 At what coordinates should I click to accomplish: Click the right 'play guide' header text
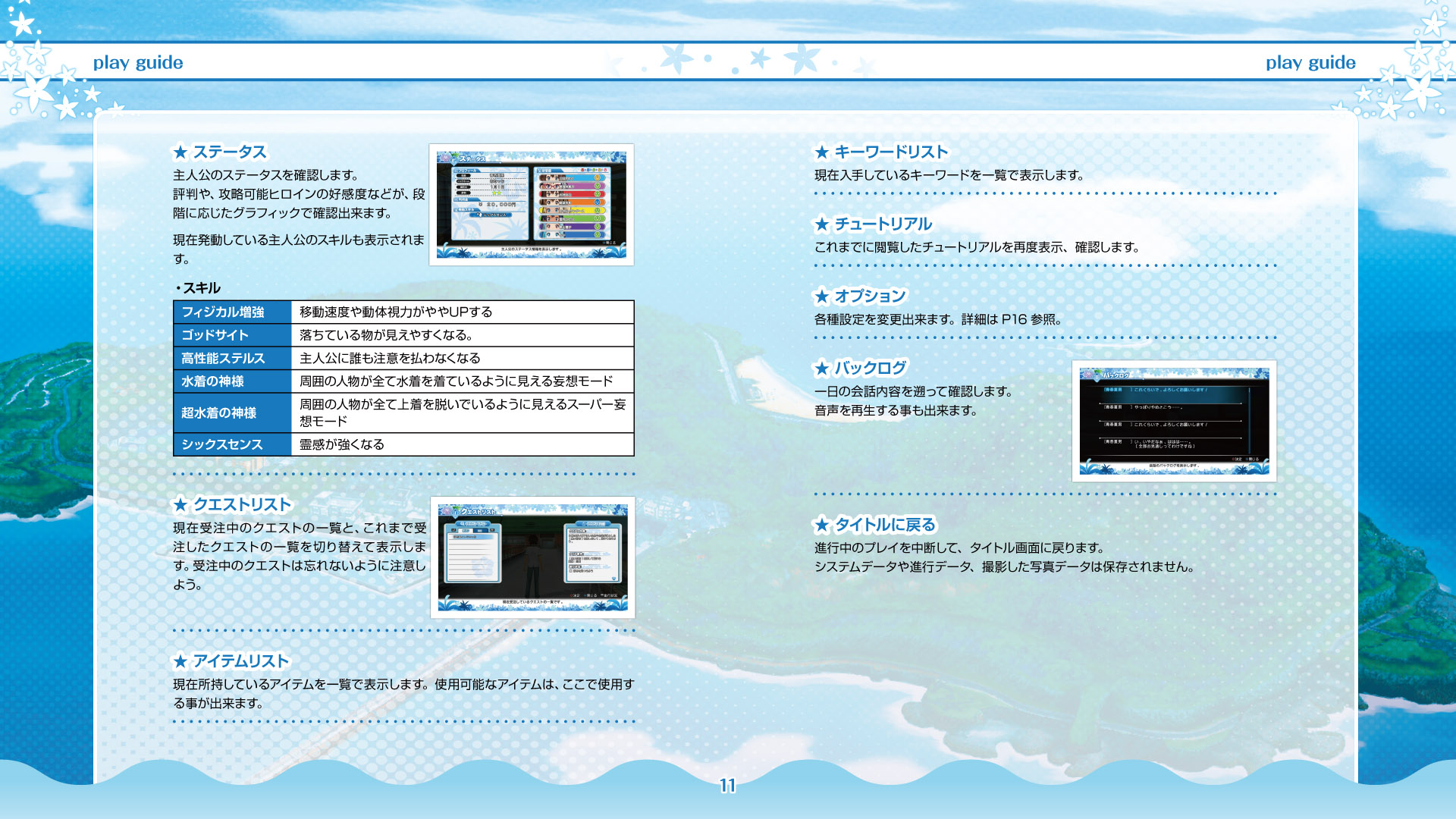click(x=1310, y=63)
